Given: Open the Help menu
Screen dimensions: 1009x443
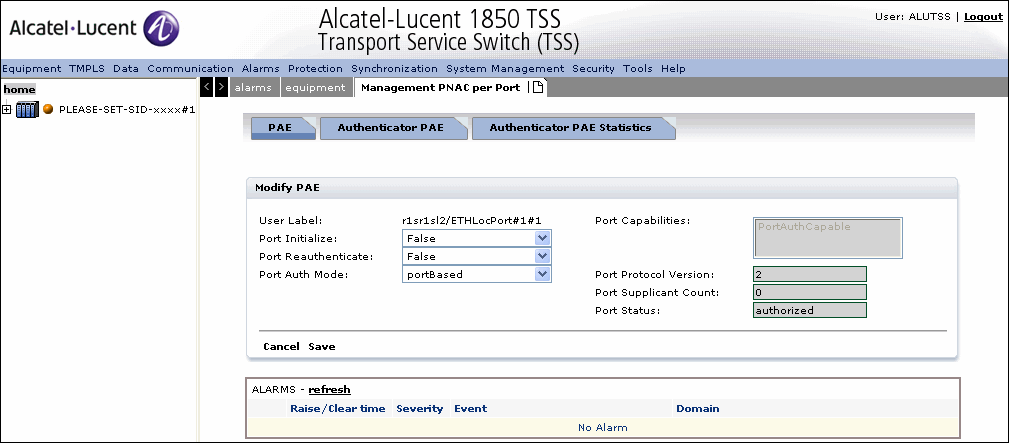Looking at the screenshot, I should 673,68.
